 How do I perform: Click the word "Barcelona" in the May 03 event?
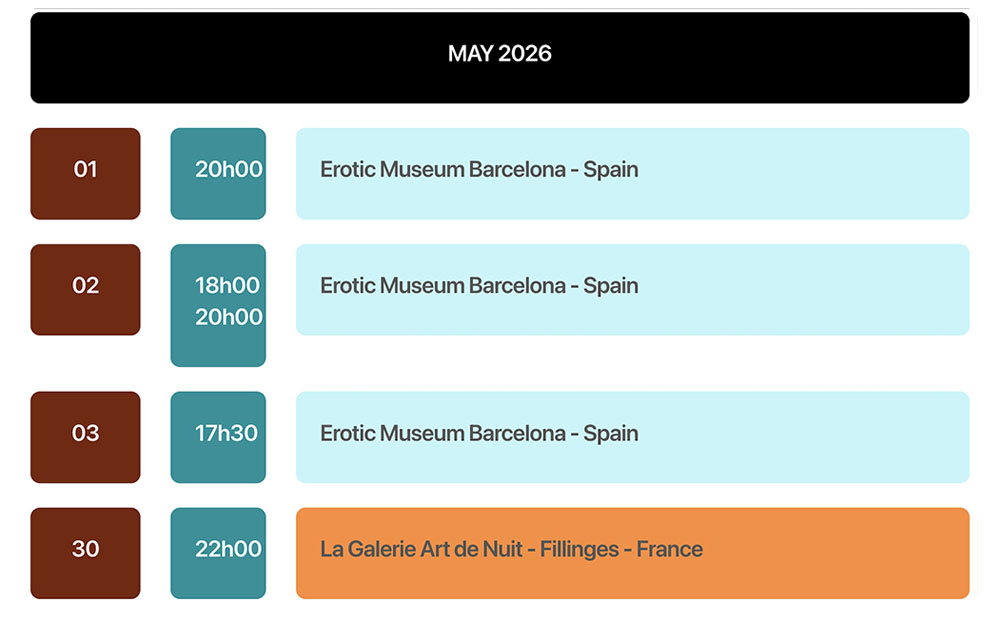coord(517,434)
